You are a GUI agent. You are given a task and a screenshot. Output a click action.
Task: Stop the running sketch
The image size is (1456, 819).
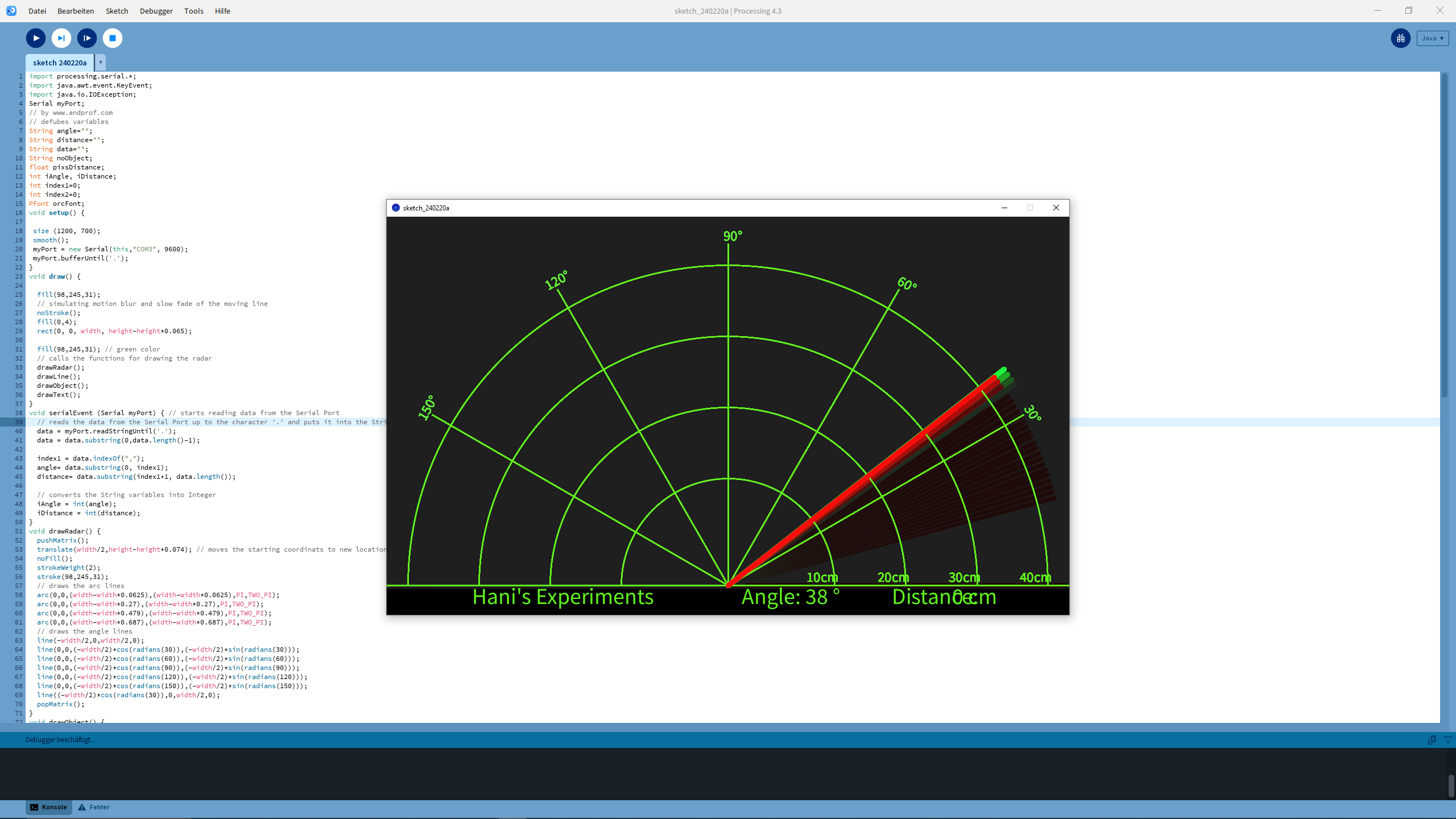[113, 38]
